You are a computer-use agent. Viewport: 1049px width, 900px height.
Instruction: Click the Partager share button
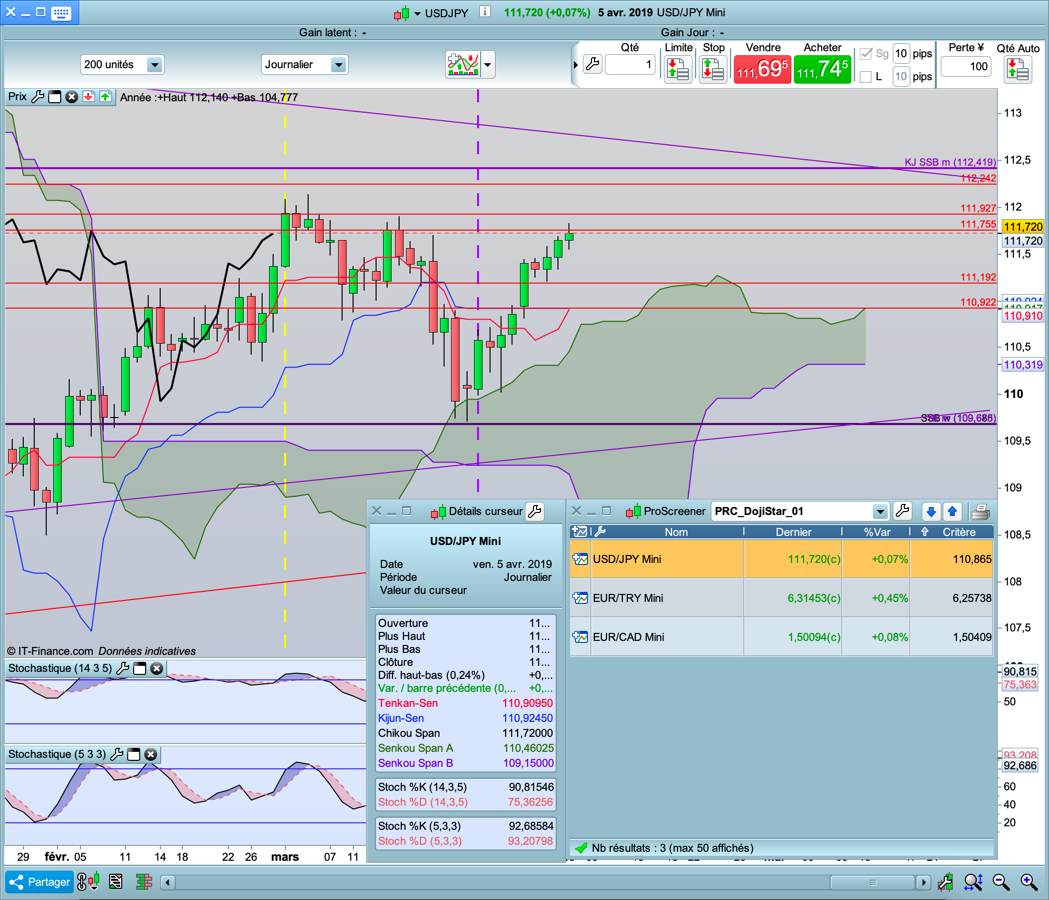click(x=40, y=882)
